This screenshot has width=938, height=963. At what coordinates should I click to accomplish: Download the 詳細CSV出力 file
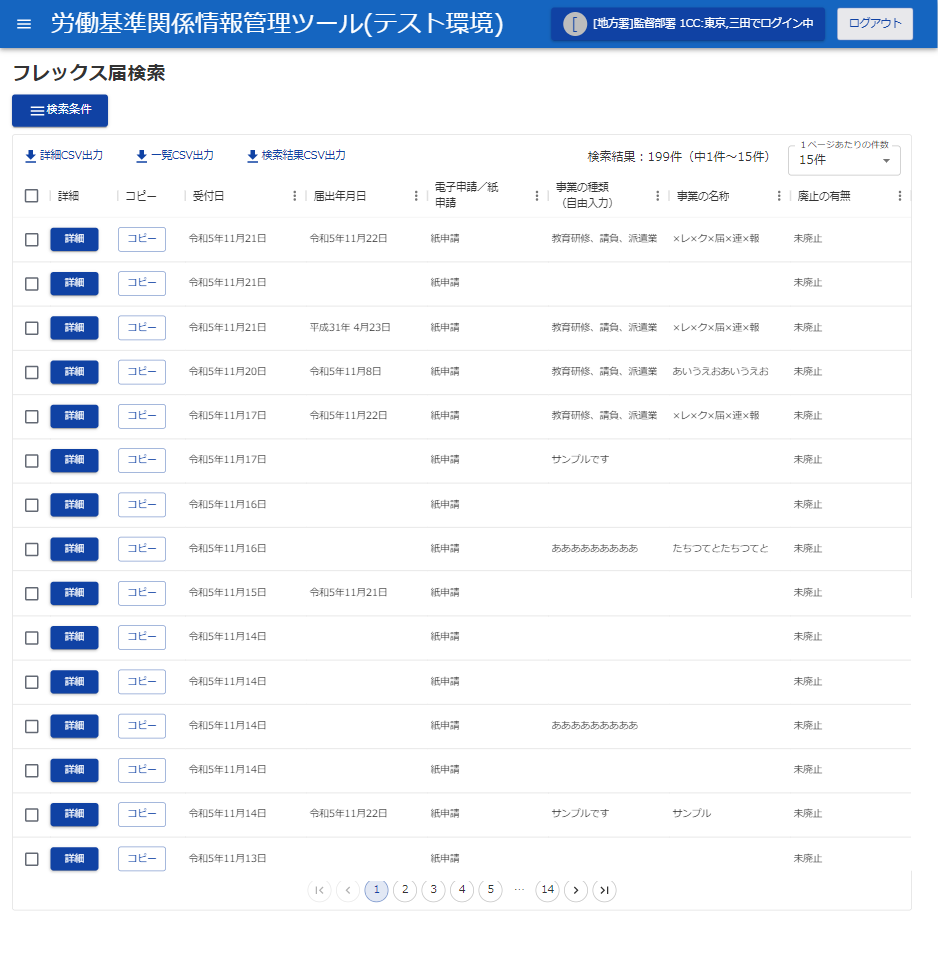(64, 156)
